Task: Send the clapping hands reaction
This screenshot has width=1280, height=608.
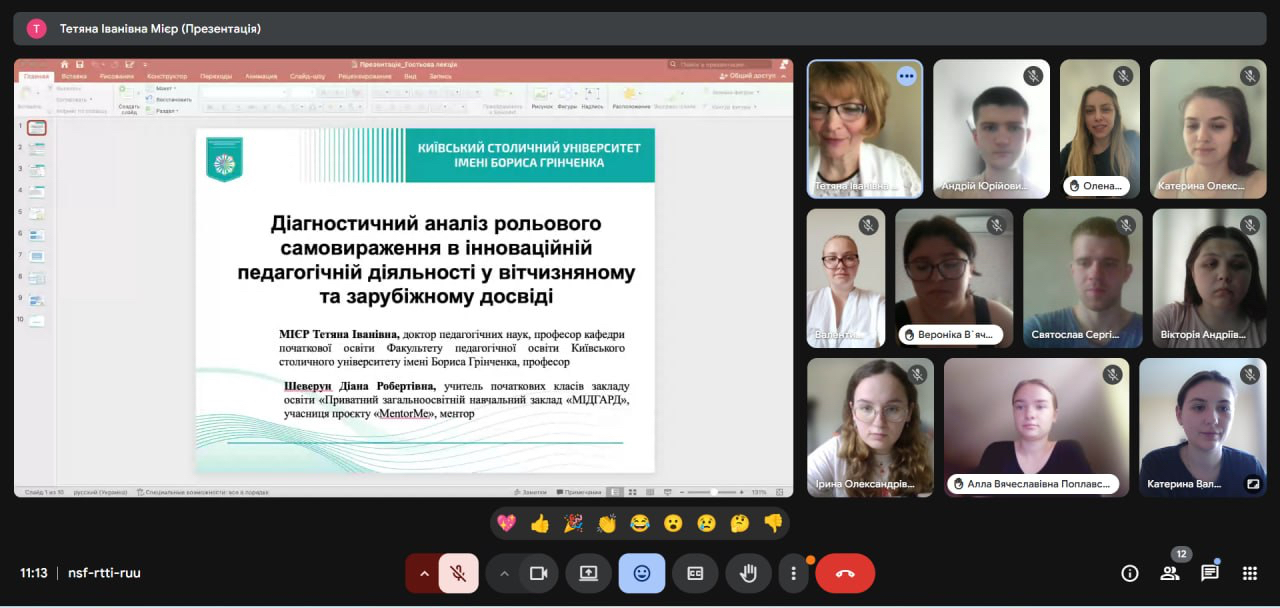Action: click(x=606, y=523)
